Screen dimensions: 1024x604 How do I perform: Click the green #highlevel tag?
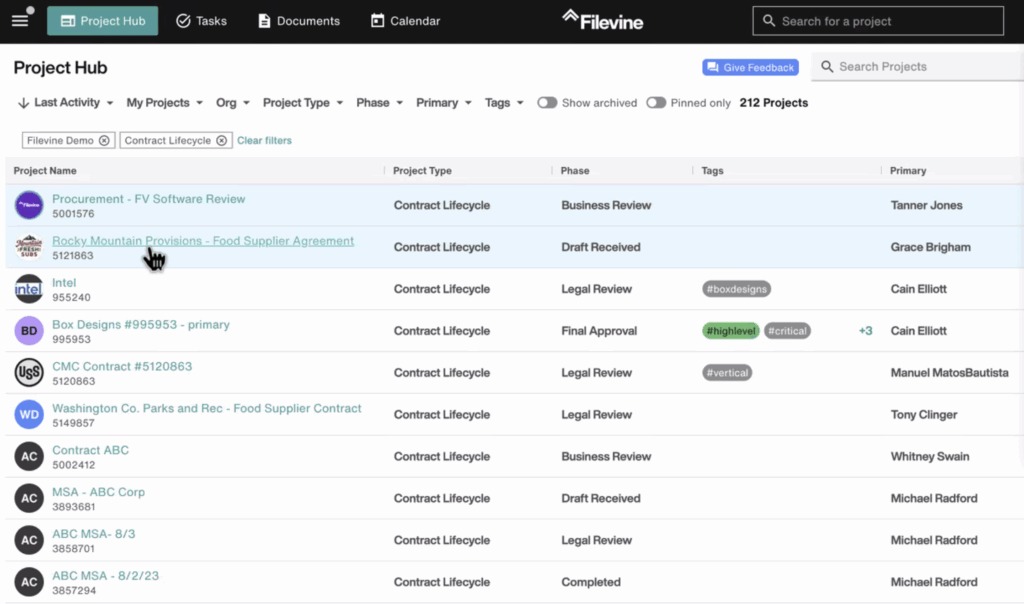730,331
